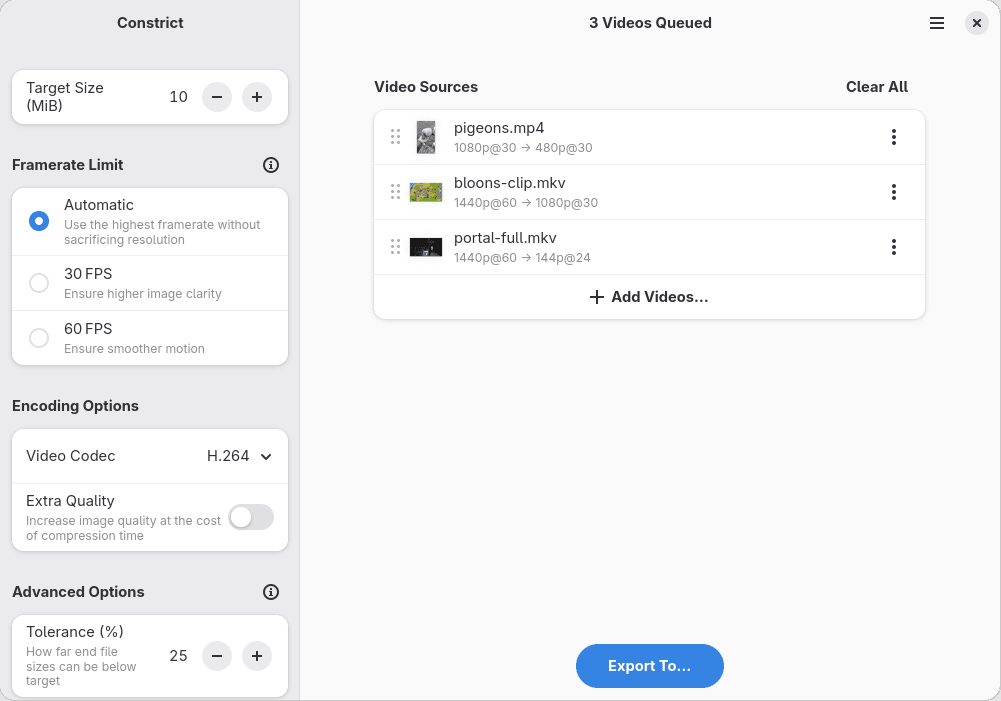Image resolution: width=1001 pixels, height=701 pixels.
Task: Click portal-full.mkv video thumbnail
Action: pos(426,247)
